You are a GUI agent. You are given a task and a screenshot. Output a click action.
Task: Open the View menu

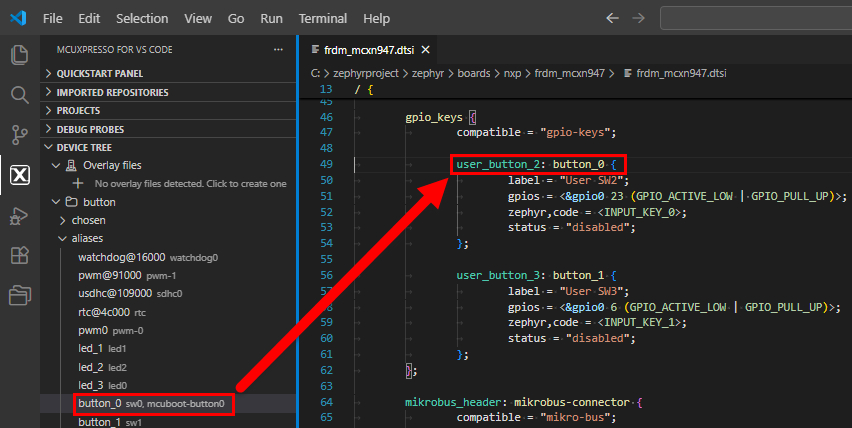198,18
